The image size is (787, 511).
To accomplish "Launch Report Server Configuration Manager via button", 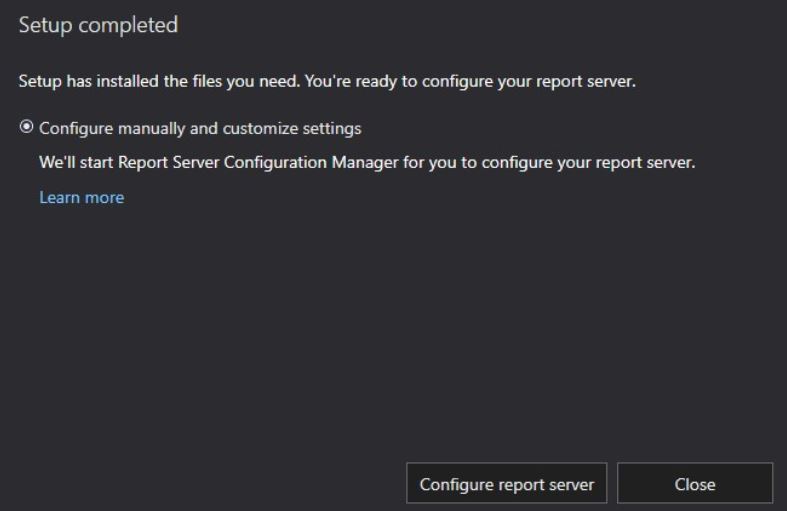I will [x=506, y=483].
